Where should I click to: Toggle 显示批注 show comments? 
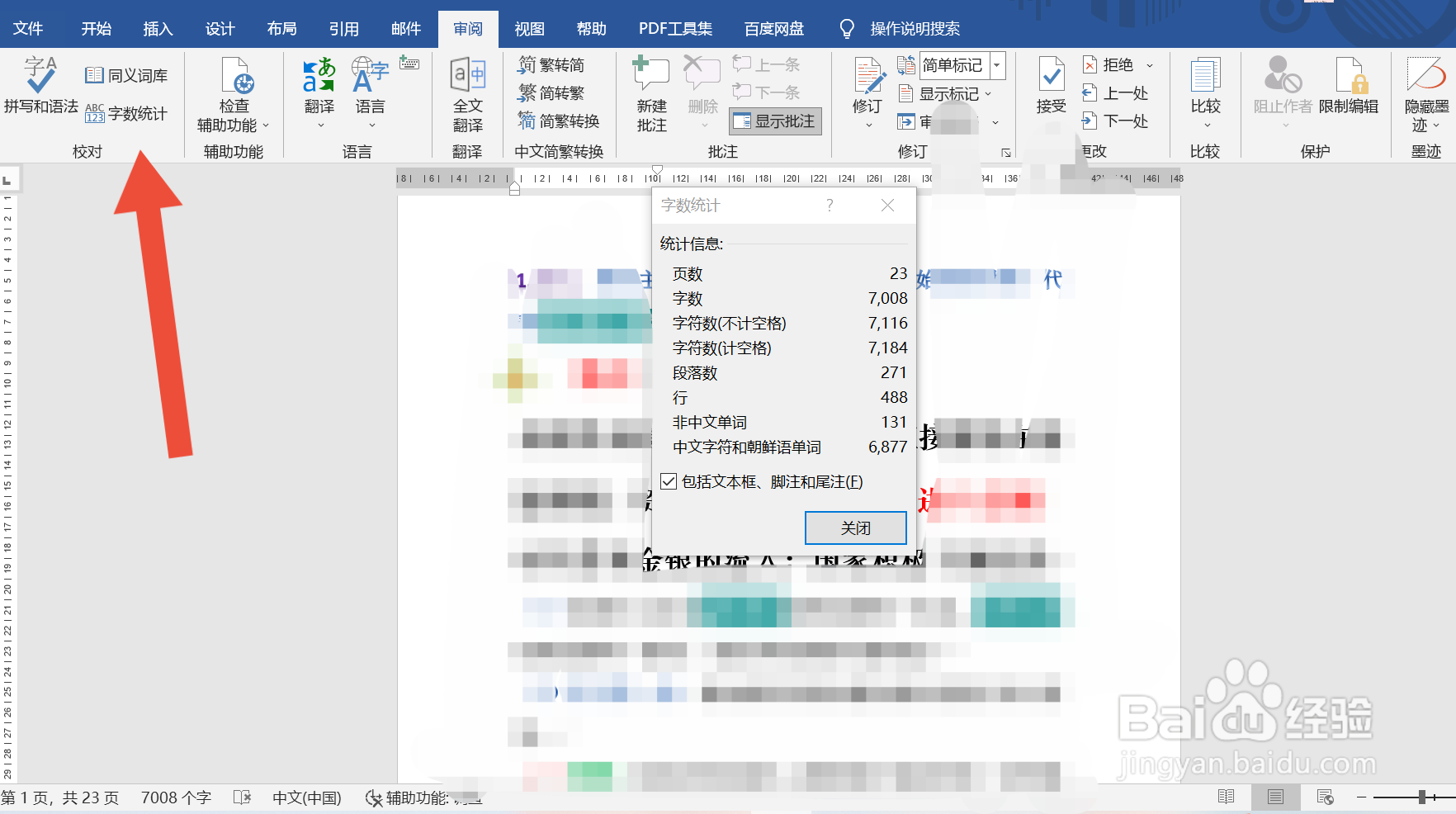(x=774, y=121)
